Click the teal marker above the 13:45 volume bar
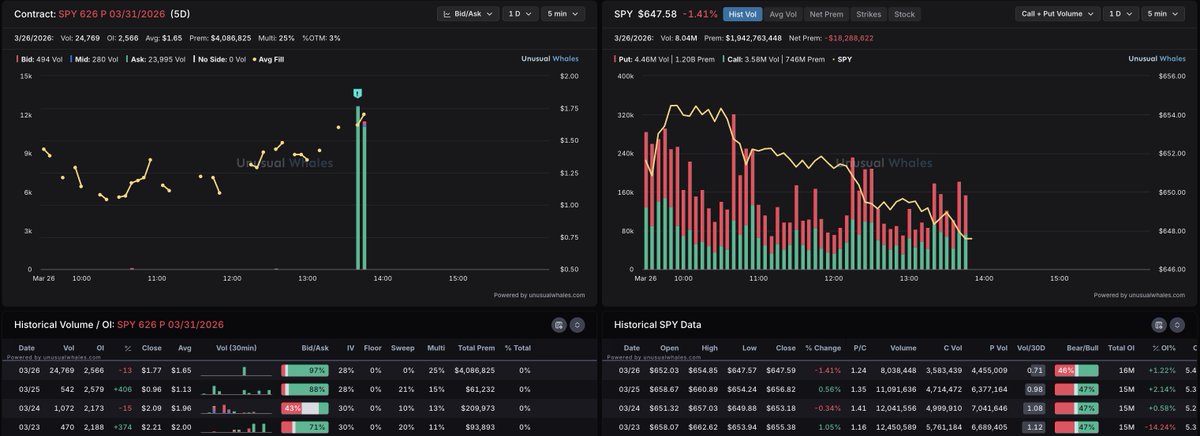1200x436 pixels. coord(357,94)
